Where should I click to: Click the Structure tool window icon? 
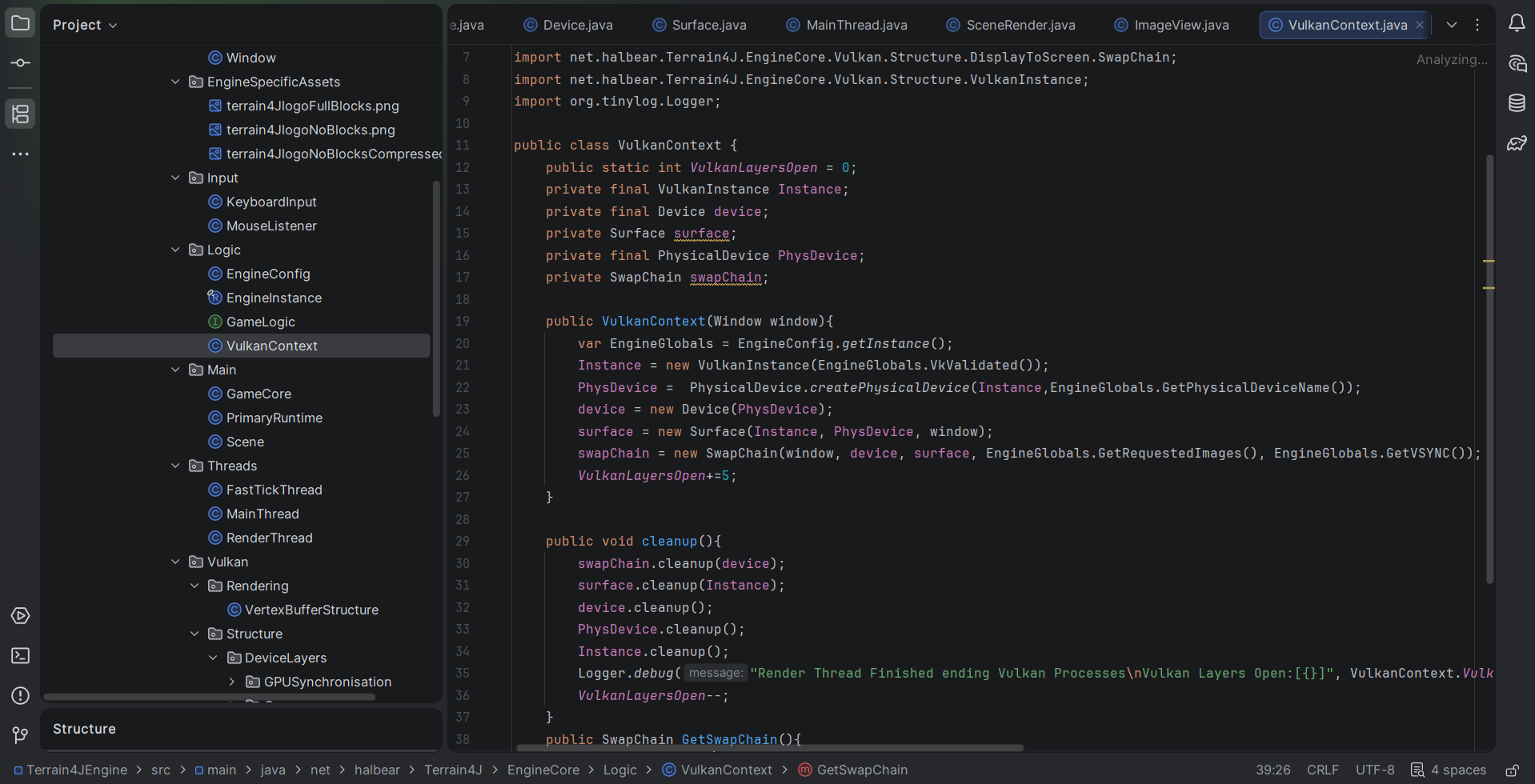20,114
